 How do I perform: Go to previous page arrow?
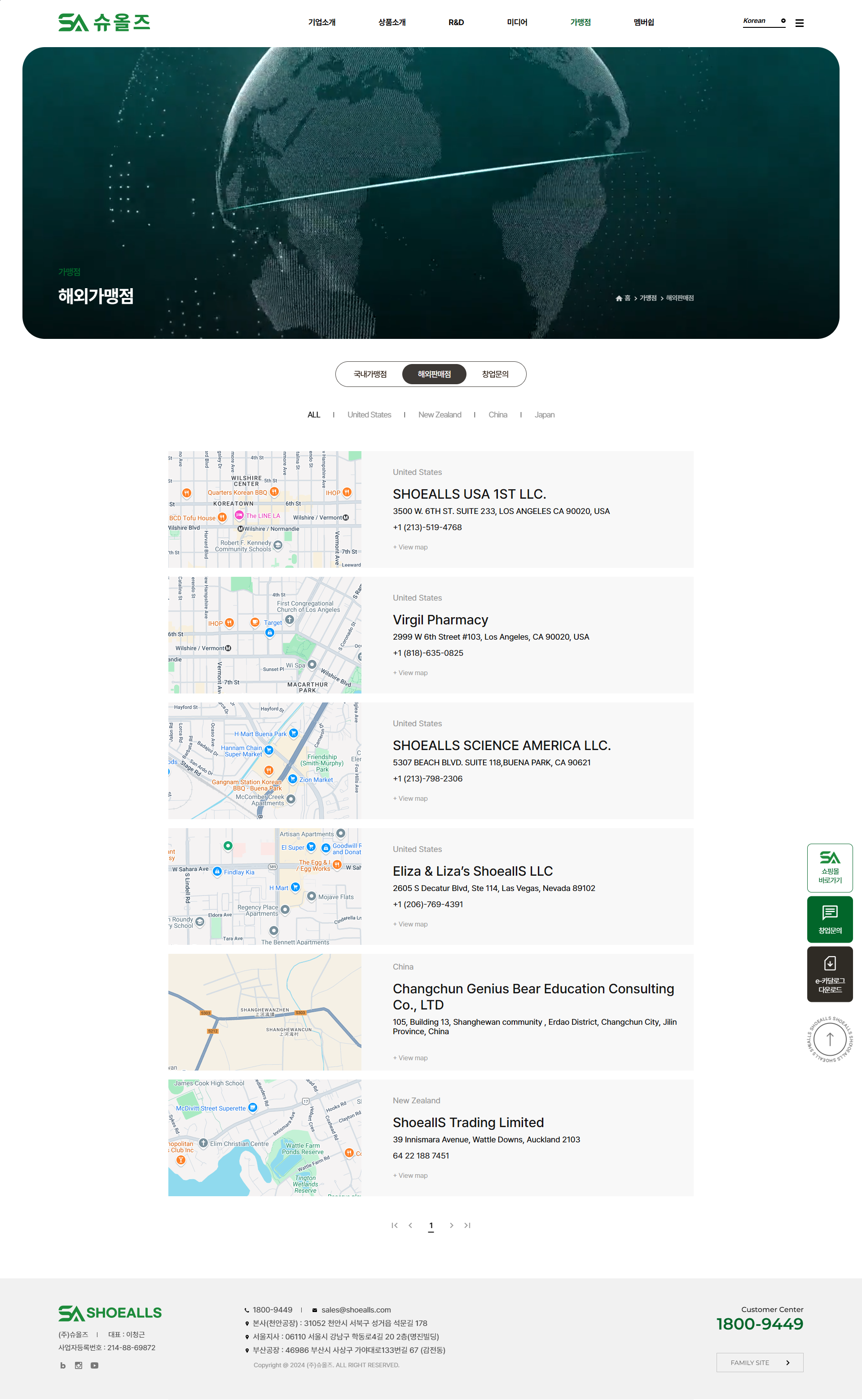(410, 1225)
